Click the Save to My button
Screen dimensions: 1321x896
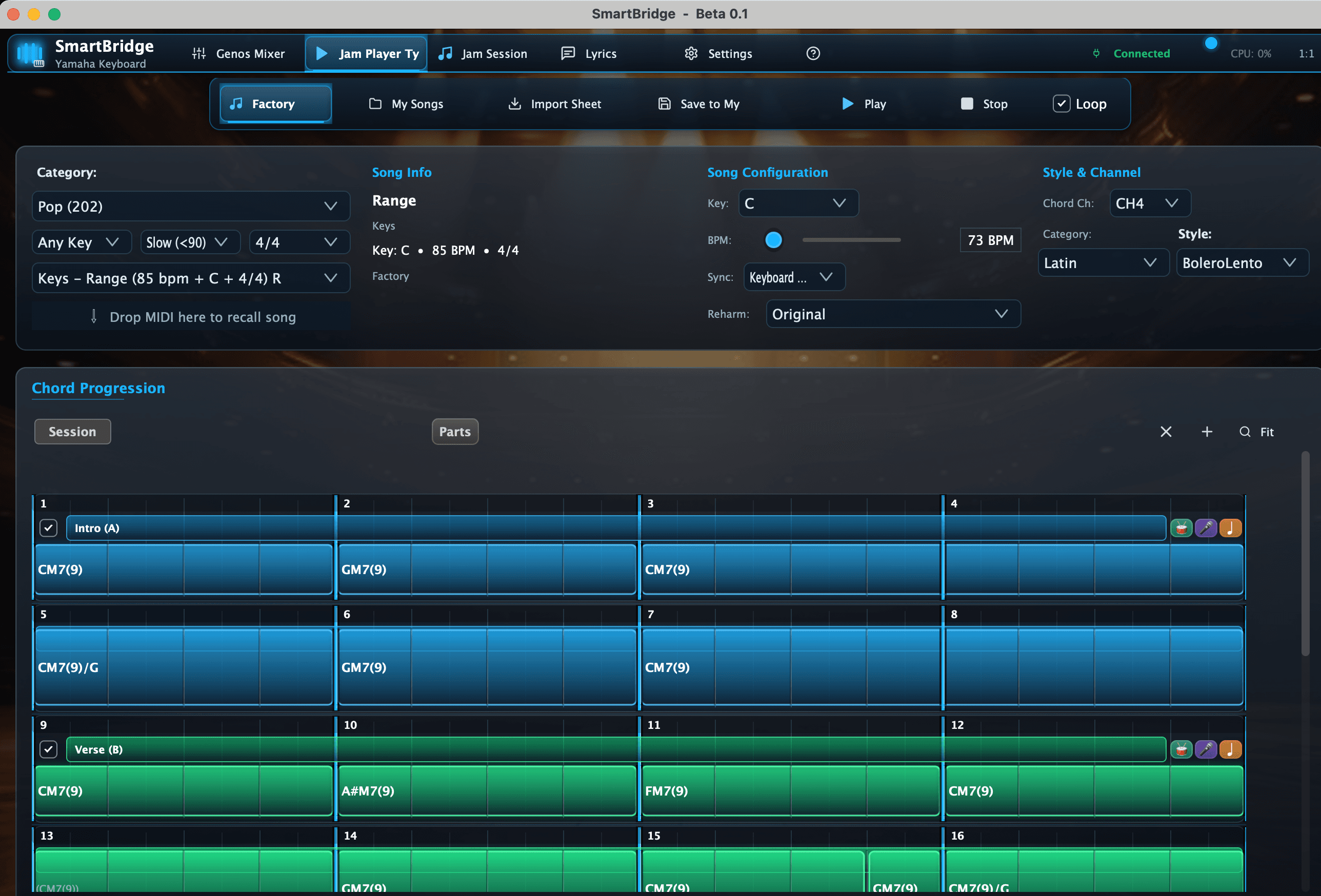tap(699, 104)
